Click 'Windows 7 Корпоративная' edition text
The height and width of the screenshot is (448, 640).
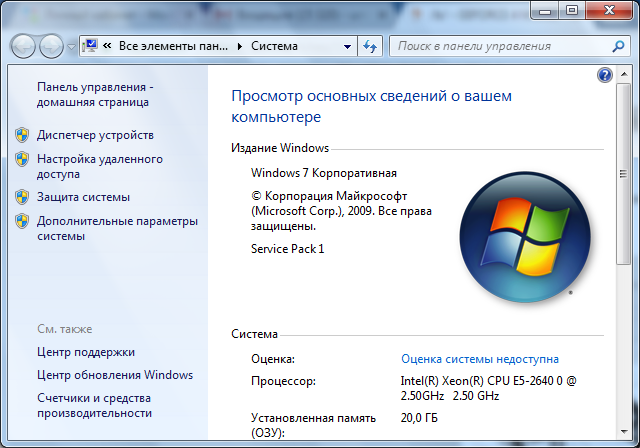point(324,173)
